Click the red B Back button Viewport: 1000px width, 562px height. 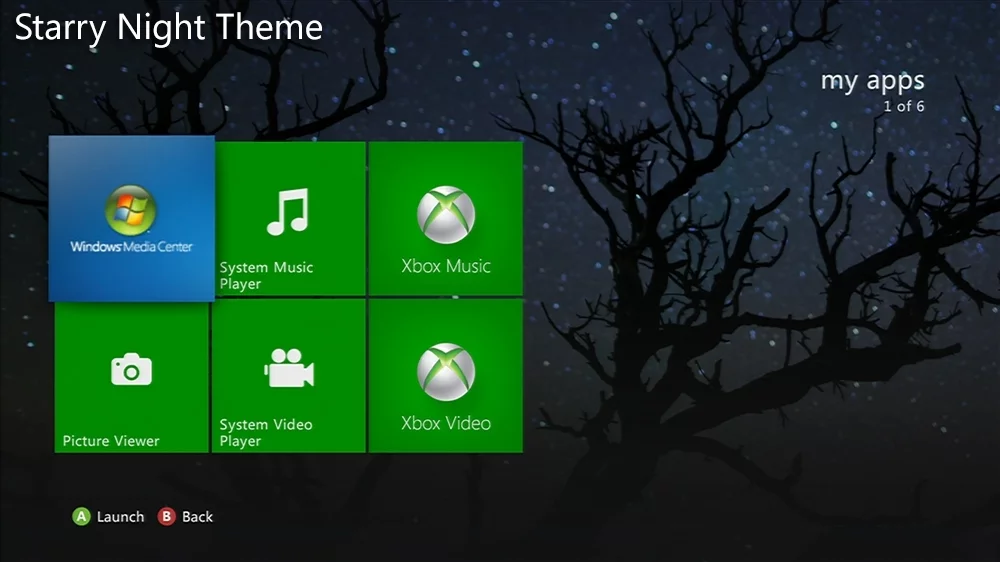(x=186, y=517)
